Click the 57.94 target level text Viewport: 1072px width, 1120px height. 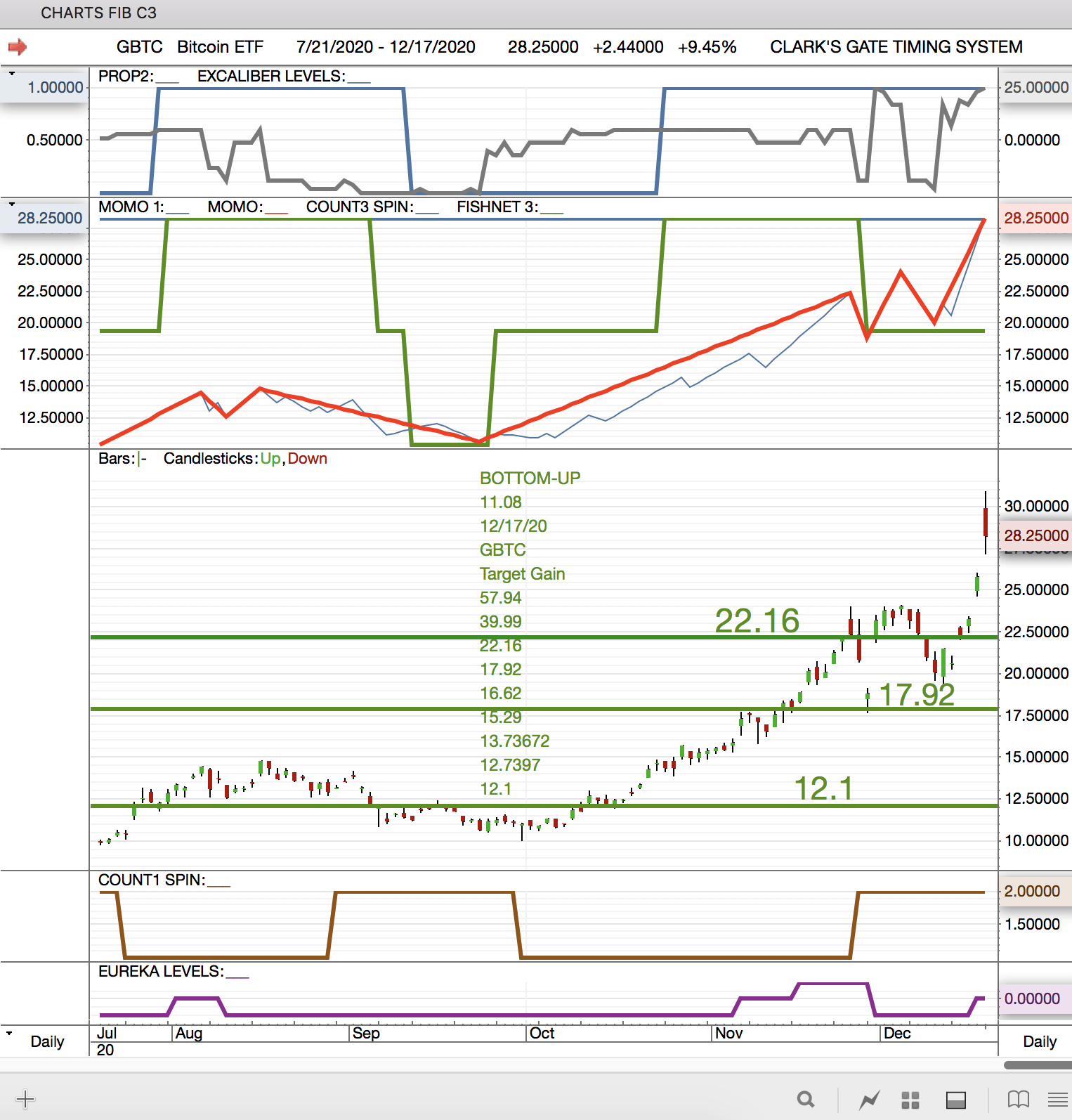click(x=501, y=598)
